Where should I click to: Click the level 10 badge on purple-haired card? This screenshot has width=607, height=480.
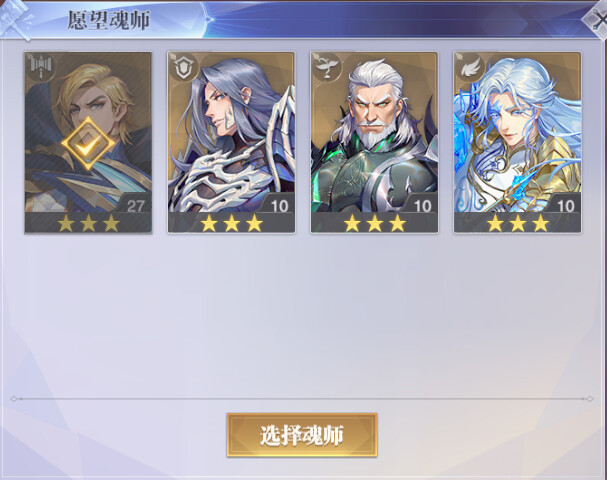279,206
